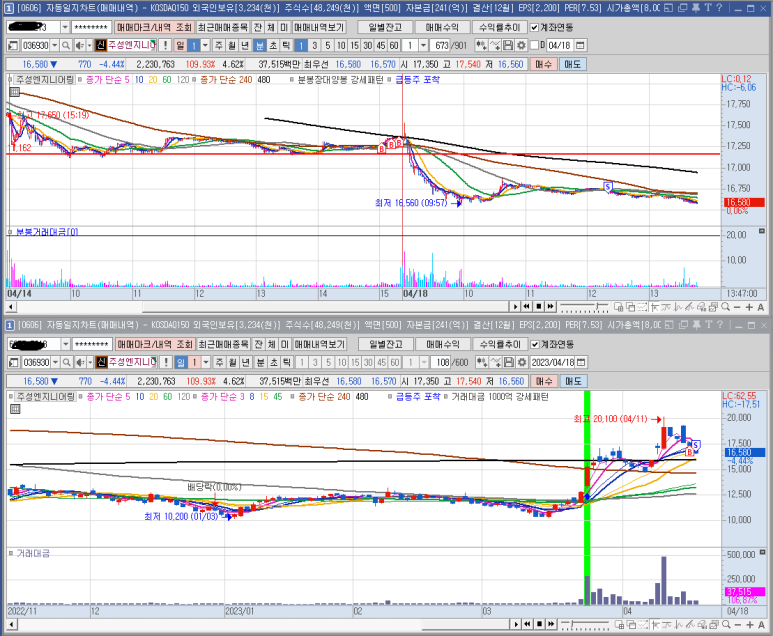Click 수익률추이 button in bottom window
Screen dimensions: 773x636
[500, 345]
